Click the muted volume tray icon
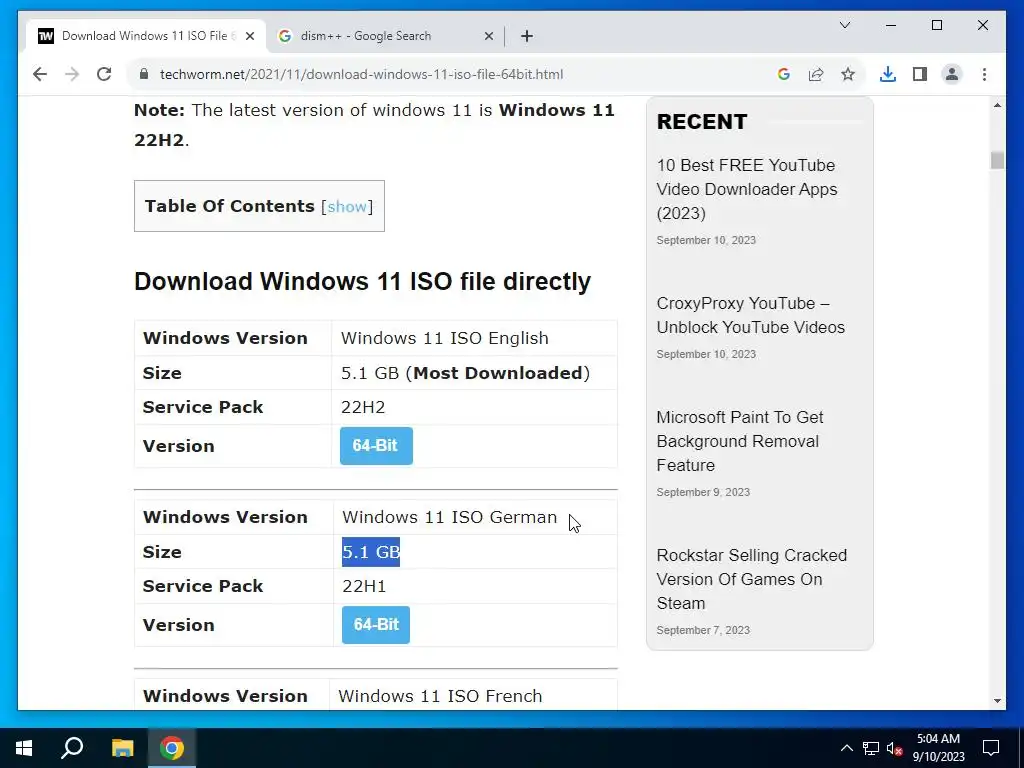The width and height of the screenshot is (1024, 768). coord(894,748)
